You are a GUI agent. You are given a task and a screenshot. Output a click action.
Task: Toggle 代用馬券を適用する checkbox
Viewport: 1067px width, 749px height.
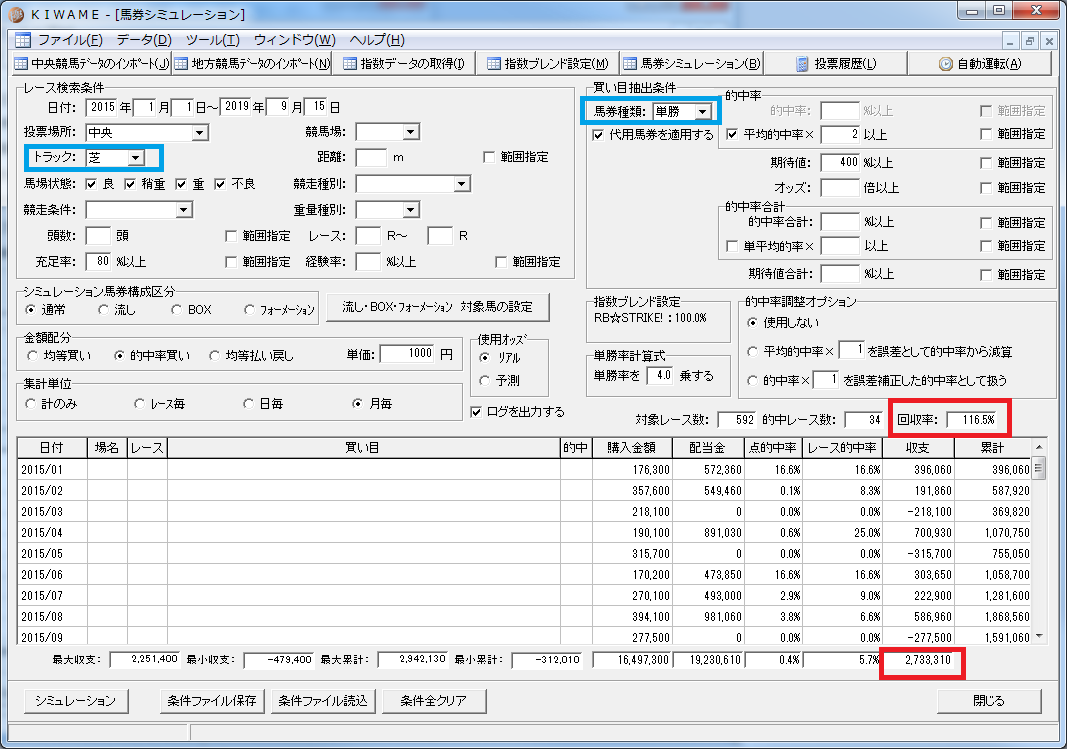pos(597,135)
